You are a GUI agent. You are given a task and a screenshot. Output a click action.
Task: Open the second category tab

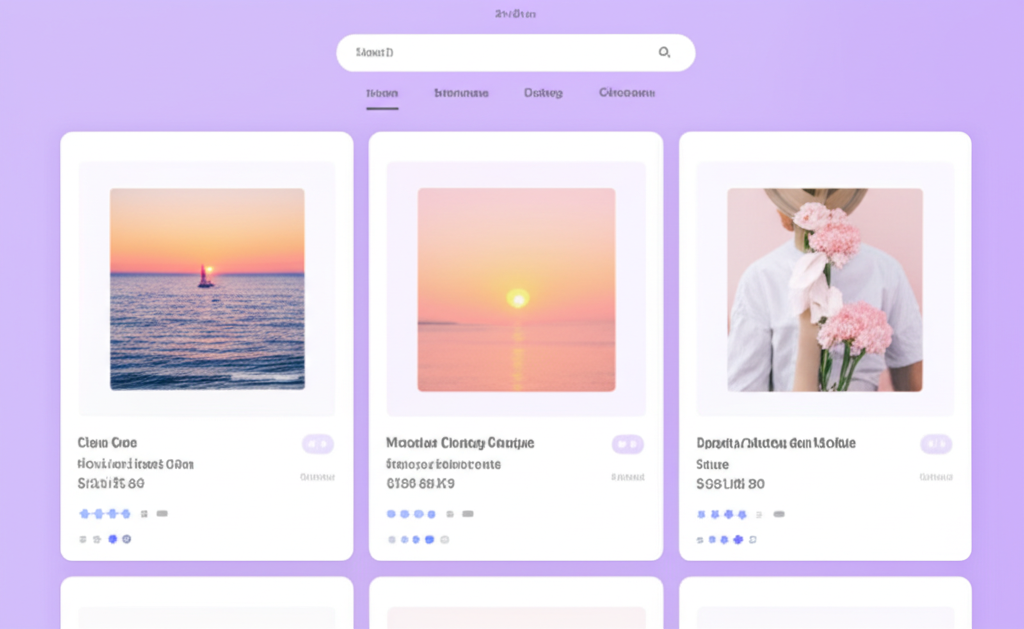(461, 93)
